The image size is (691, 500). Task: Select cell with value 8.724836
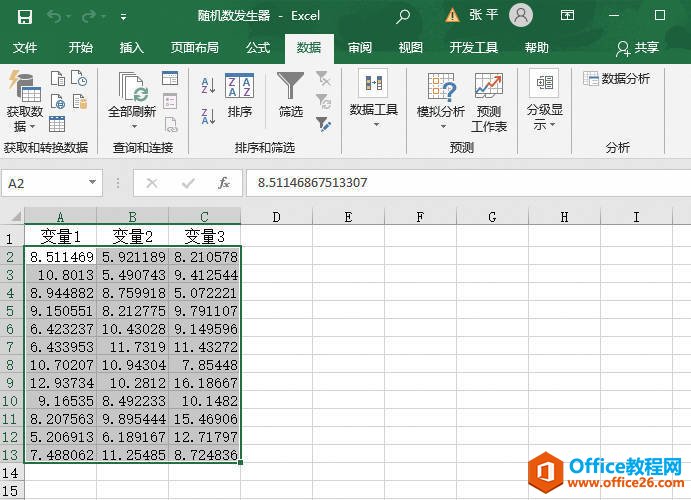[x=204, y=455]
